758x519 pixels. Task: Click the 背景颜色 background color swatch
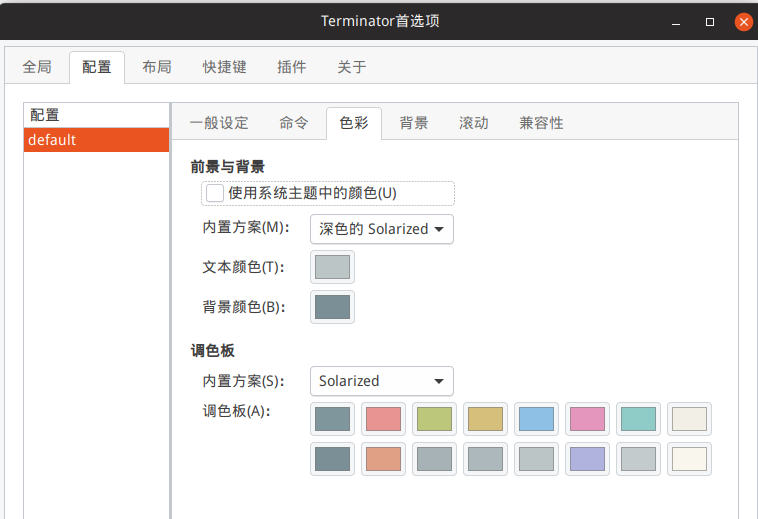click(x=332, y=307)
